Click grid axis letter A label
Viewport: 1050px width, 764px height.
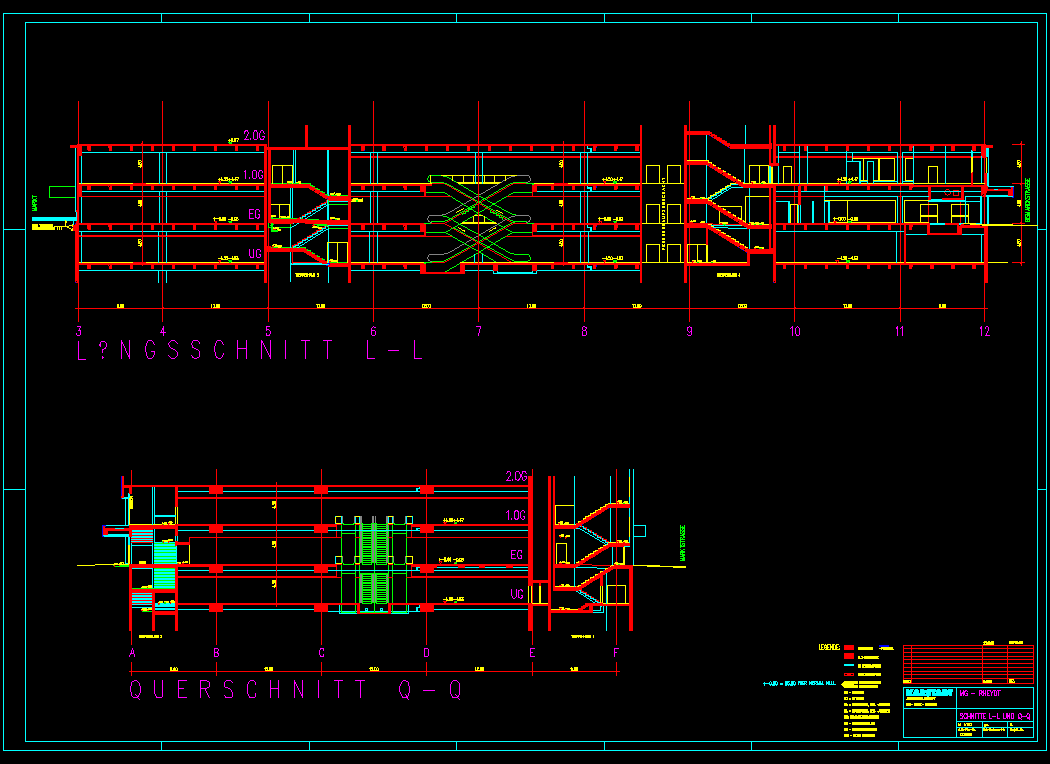(x=132, y=654)
